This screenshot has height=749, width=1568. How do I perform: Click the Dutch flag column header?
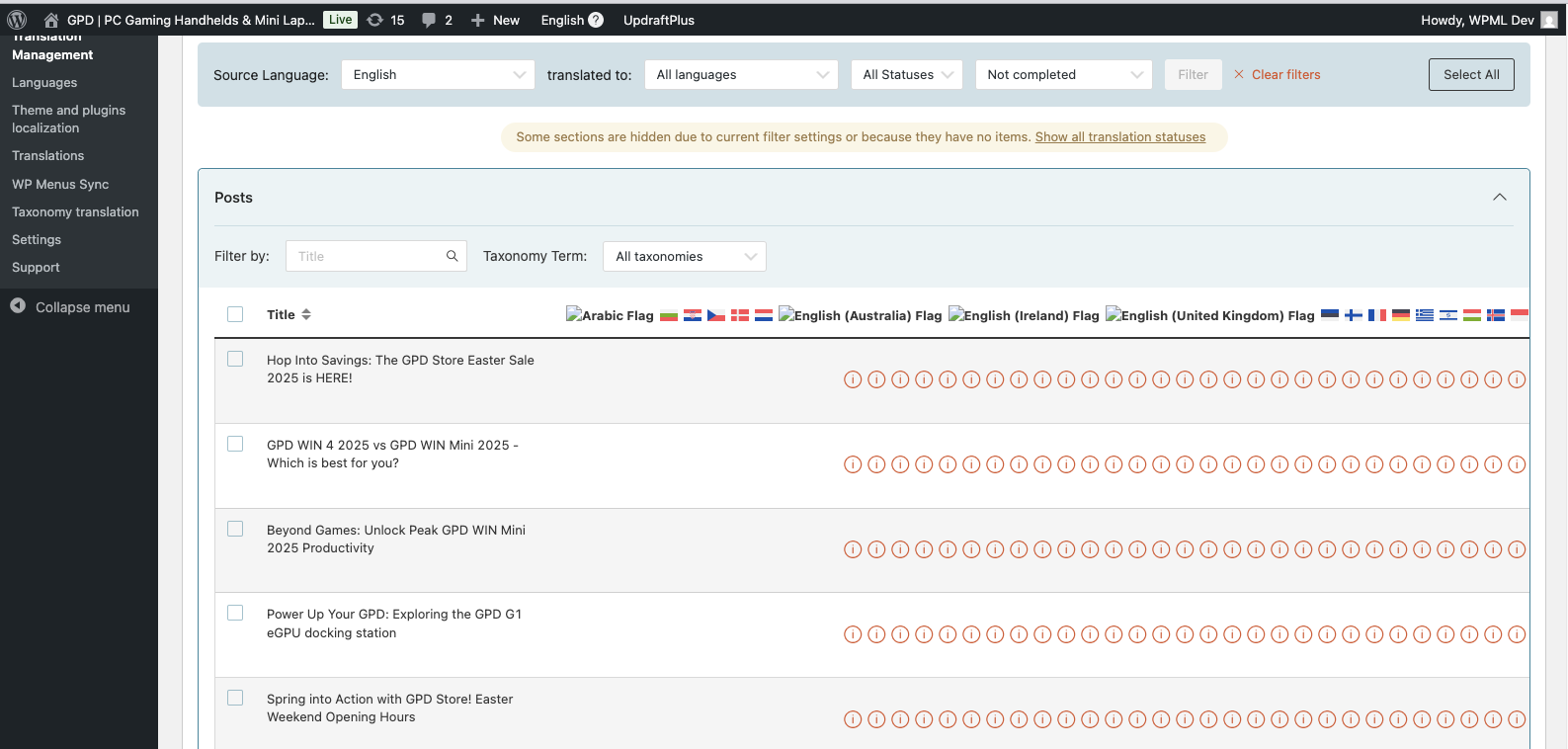coord(764,315)
